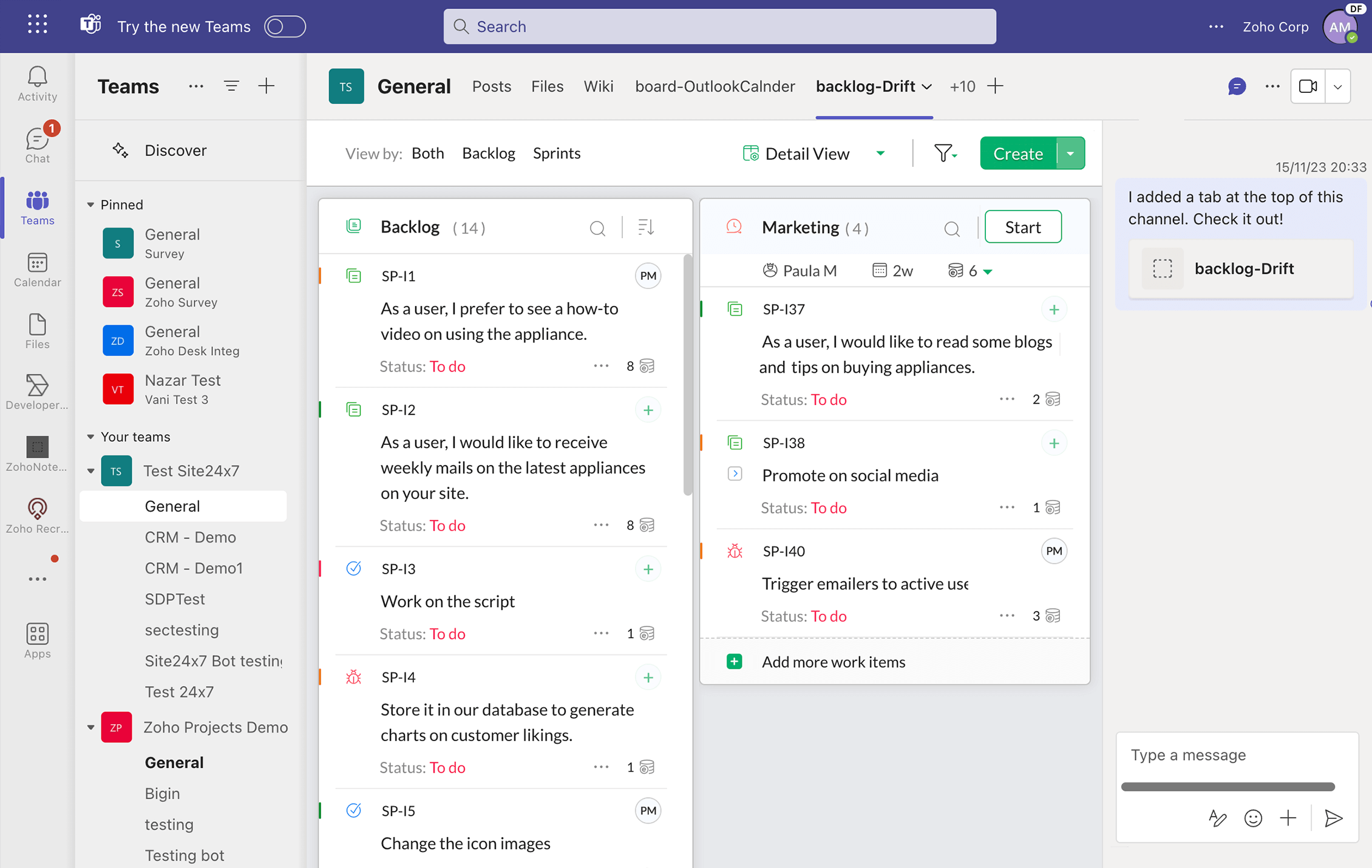Image resolution: width=1372 pixels, height=868 pixels.
Task: Open the Create button dropdown arrow
Action: coord(1070,154)
